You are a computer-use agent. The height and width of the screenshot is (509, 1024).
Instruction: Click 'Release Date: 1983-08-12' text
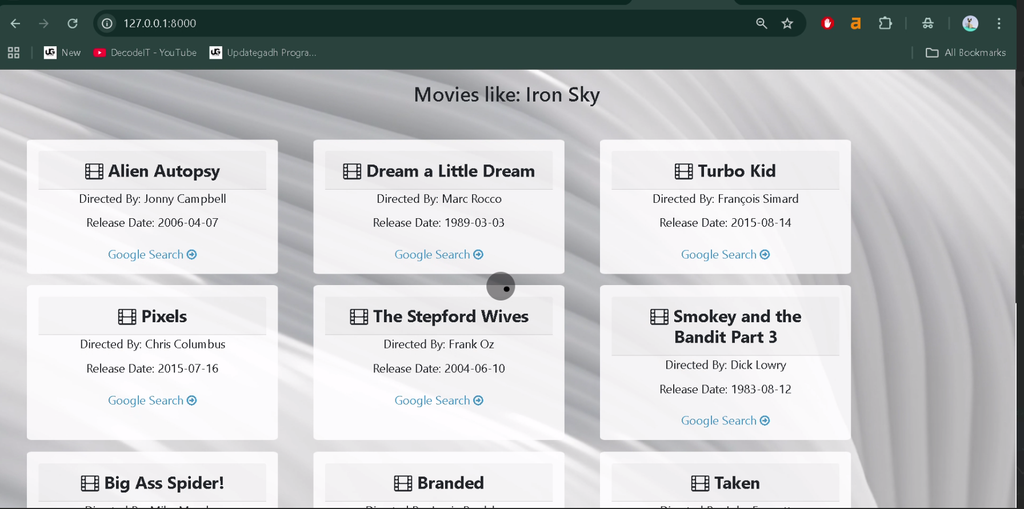(726, 389)
